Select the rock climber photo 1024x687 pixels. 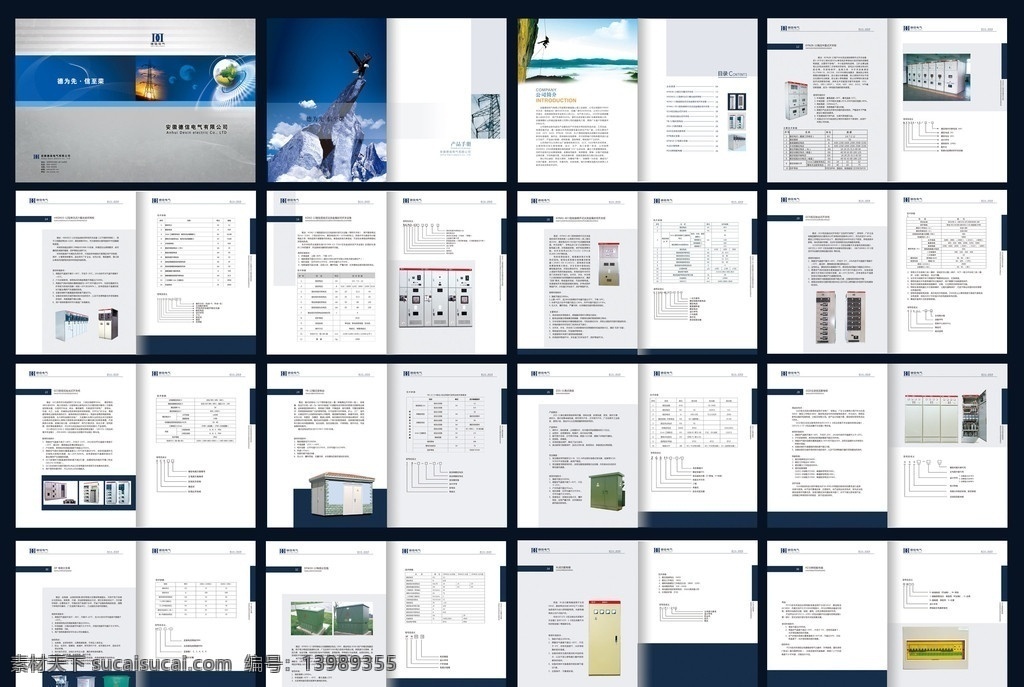578,50
